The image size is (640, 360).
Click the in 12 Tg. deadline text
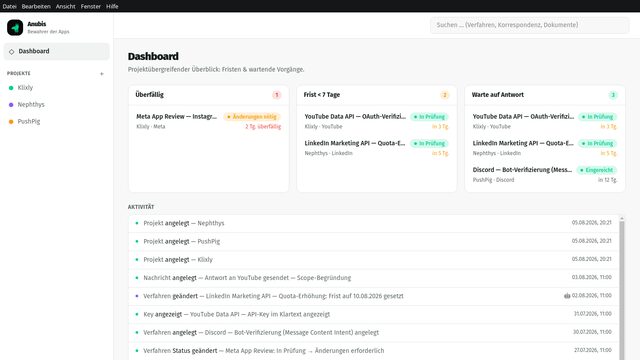607,180
